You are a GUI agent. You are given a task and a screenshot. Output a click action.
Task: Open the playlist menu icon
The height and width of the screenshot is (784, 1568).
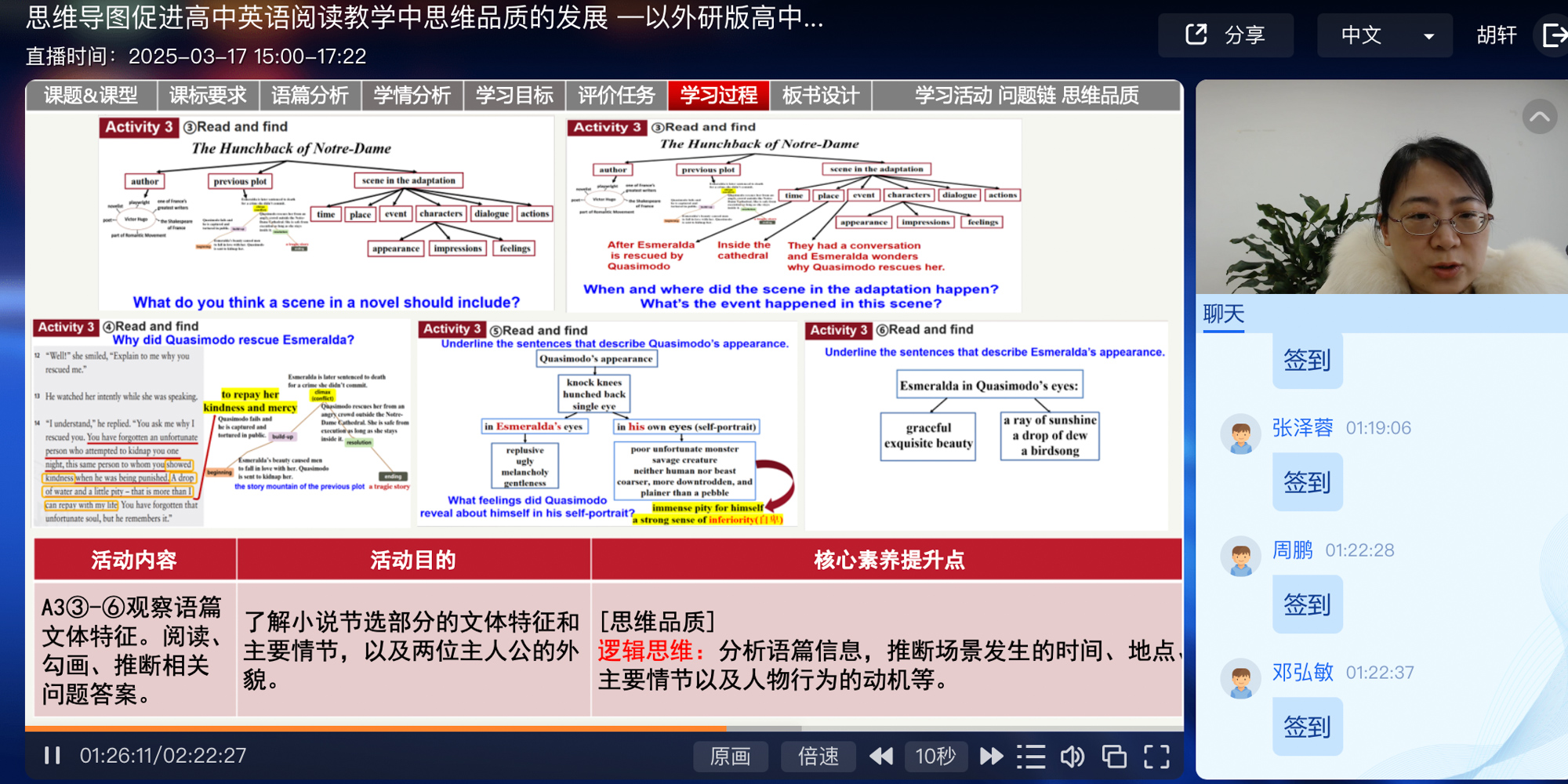pyautogui.click(x=1031, y=756)
